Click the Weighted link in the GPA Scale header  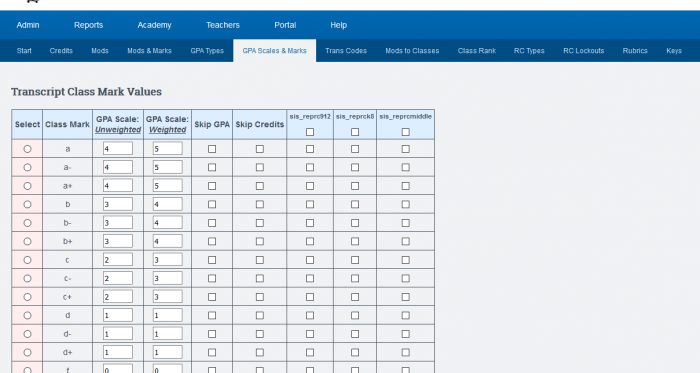click(167, 130)
